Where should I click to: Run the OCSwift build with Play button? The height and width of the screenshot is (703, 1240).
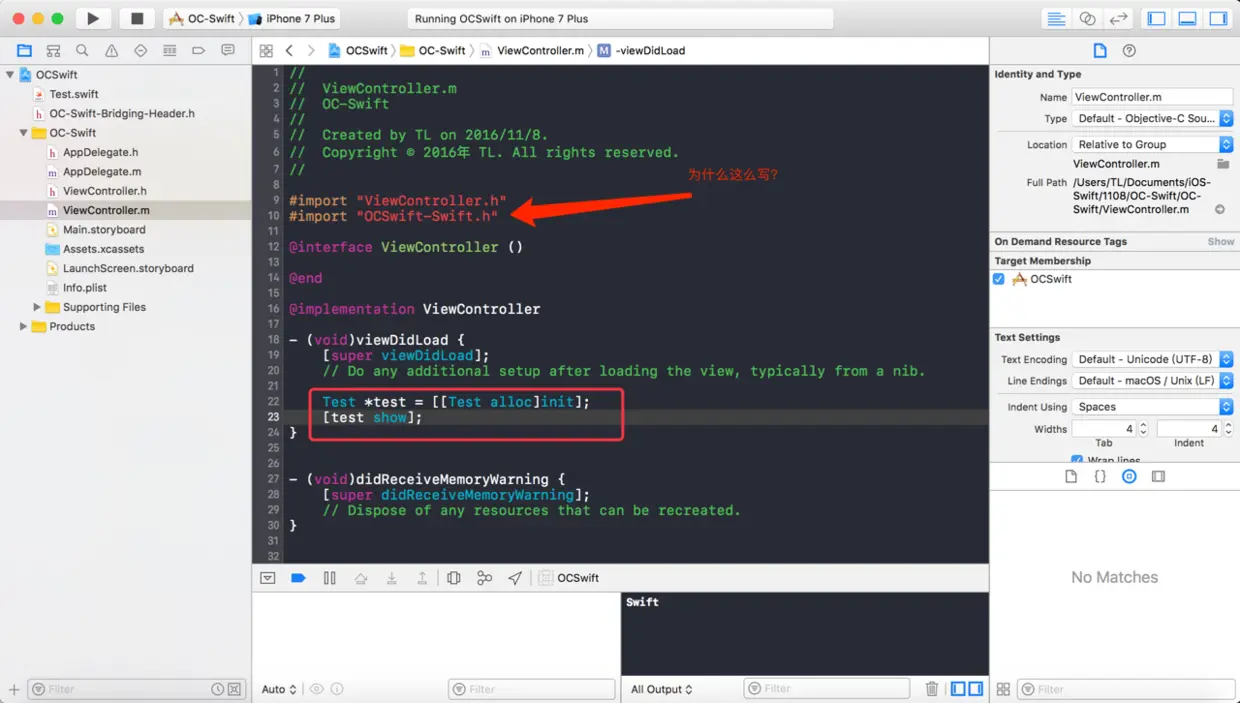pyautogui.click(x=93, y=19)
